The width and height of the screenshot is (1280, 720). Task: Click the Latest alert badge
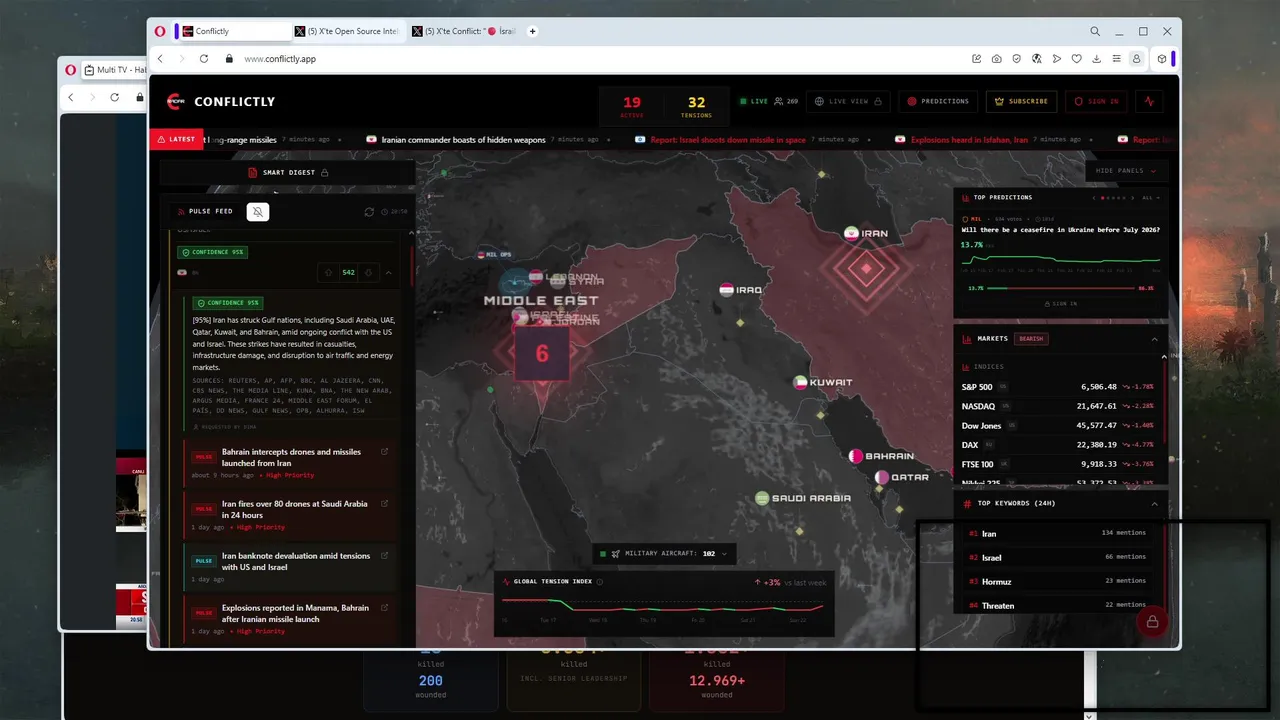coord(176,139)
